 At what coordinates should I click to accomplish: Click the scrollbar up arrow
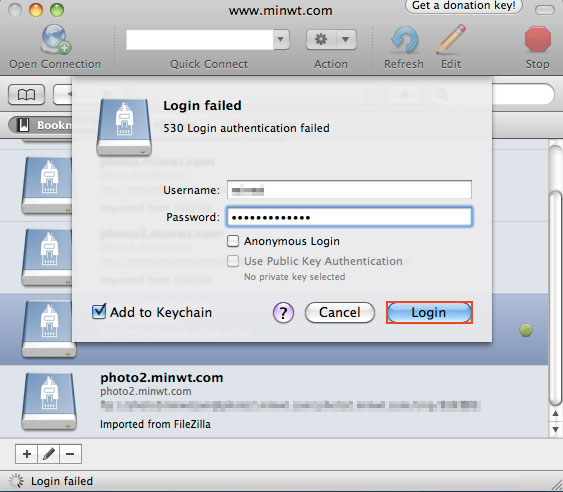click(555, 413)
